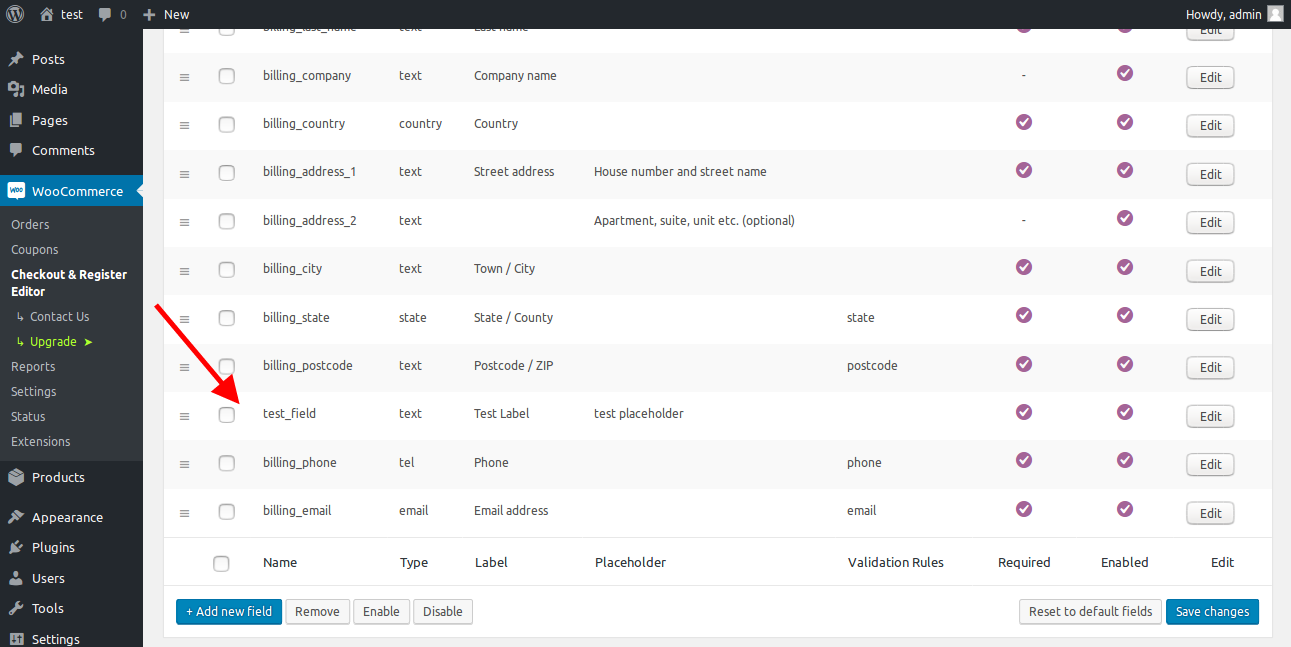Click the Disable bulk button

443,611
